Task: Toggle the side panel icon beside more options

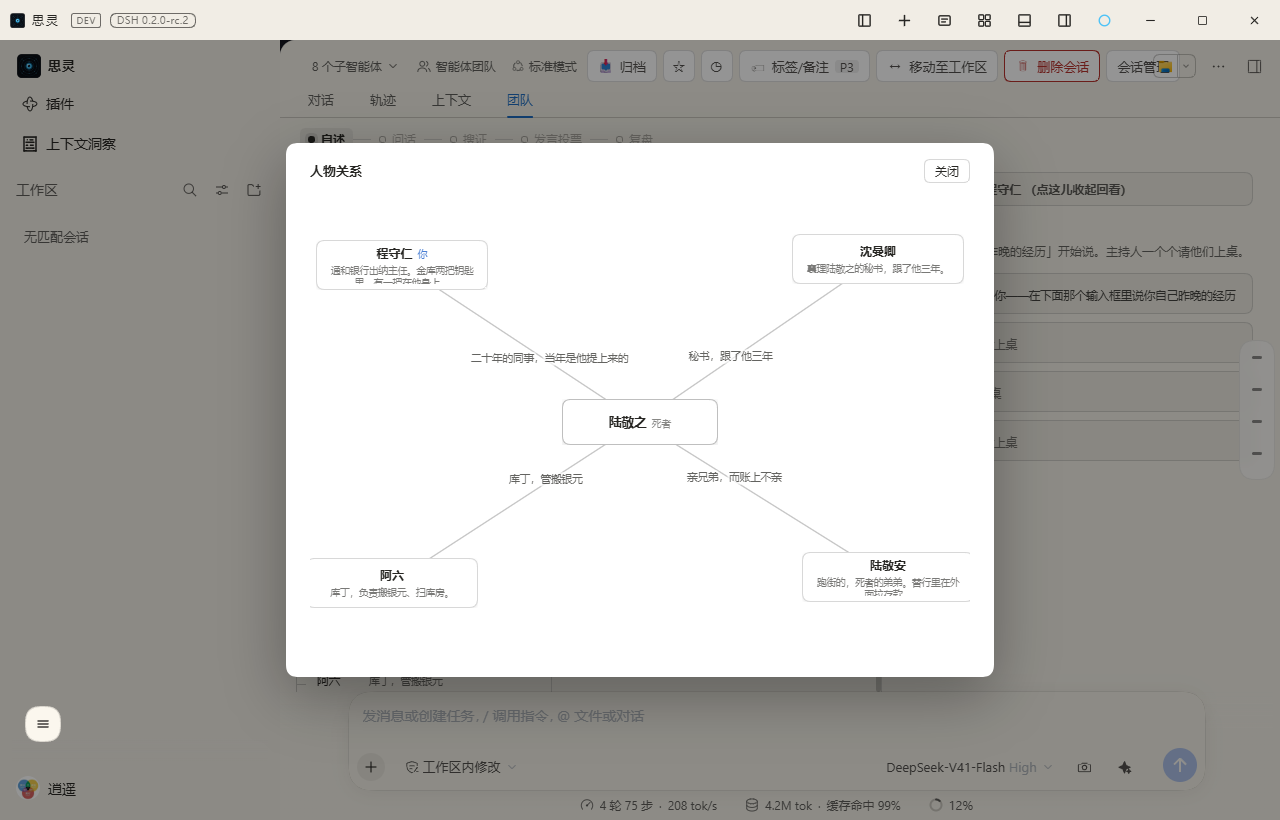Action: point(1254,66)
